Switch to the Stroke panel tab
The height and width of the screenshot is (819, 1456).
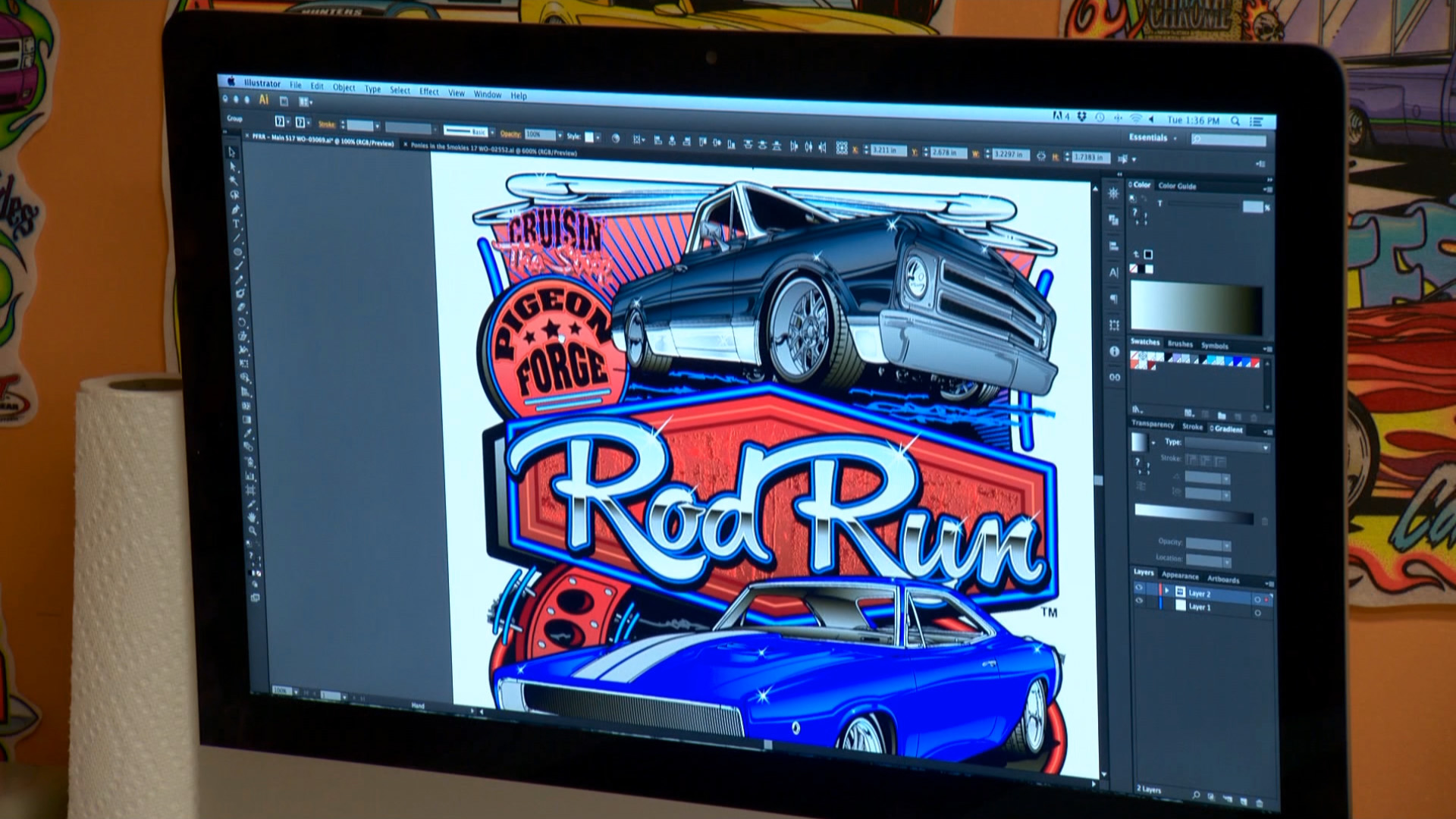[1192, 427]
